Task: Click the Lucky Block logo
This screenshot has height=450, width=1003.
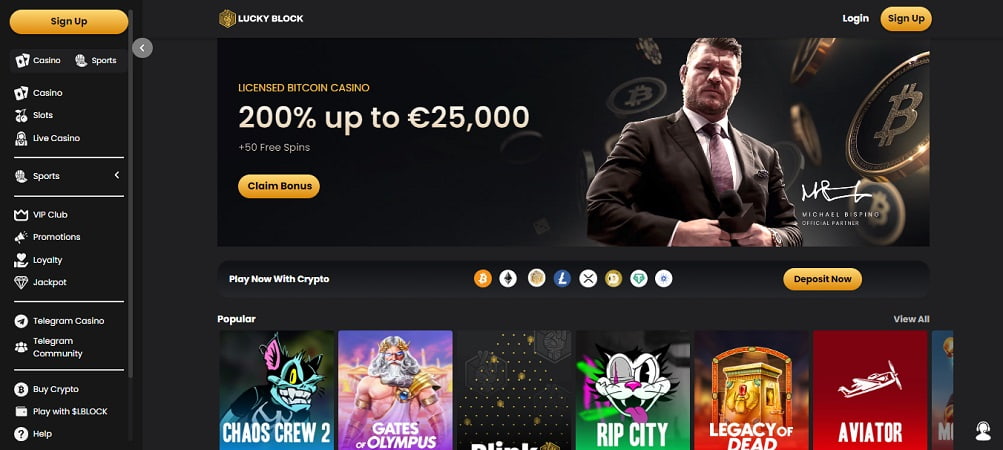Action: click(x=261, y=19)
